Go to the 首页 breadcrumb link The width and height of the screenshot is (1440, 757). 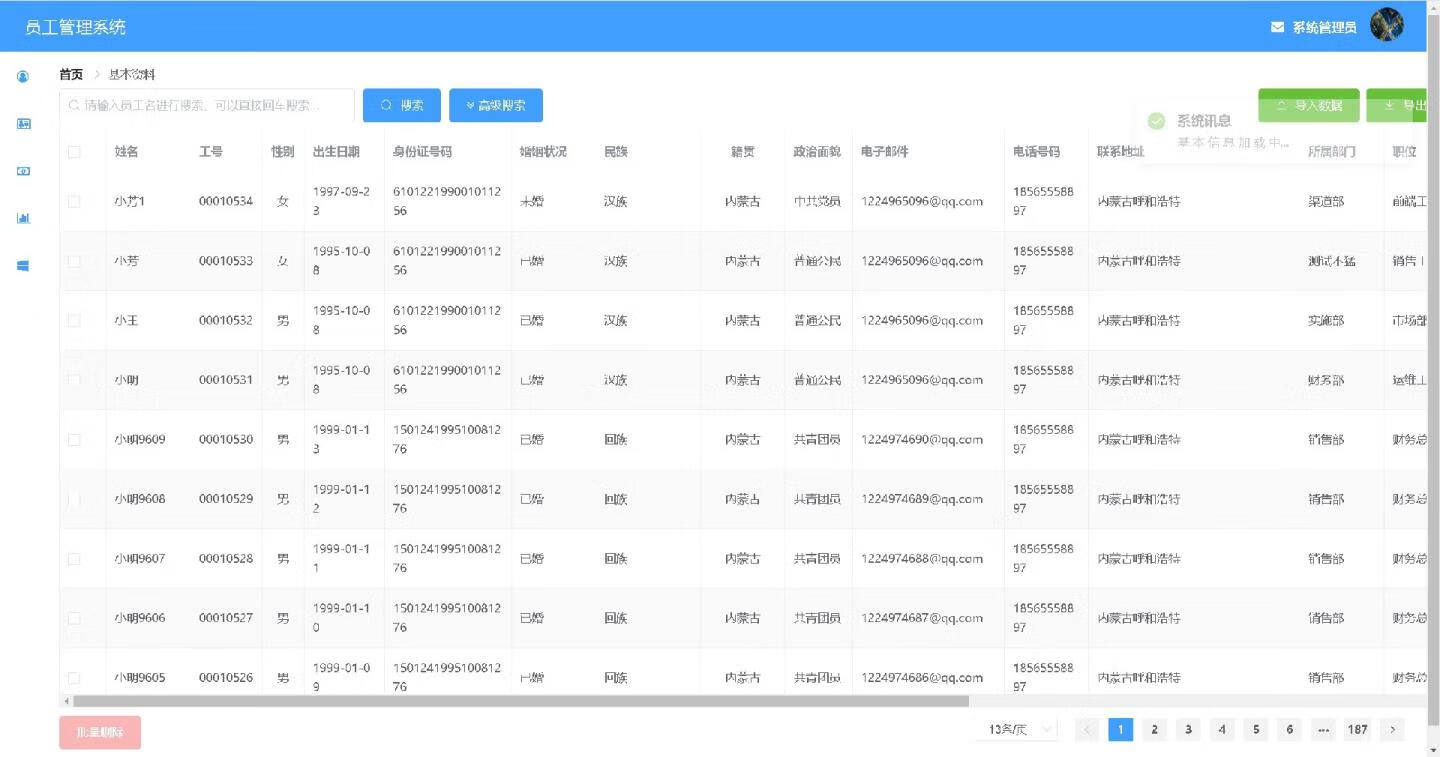(x=71, y=75)
